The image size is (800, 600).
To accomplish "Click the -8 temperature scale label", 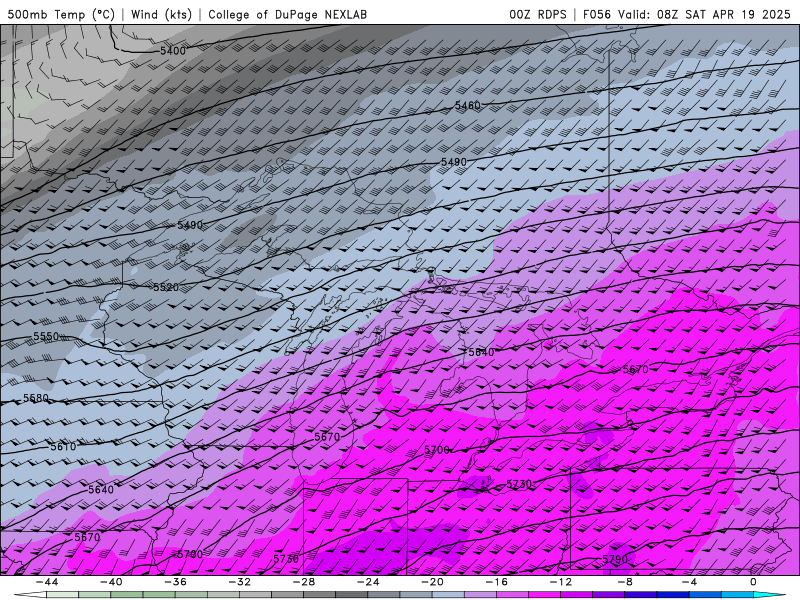I will pos(625,582).
